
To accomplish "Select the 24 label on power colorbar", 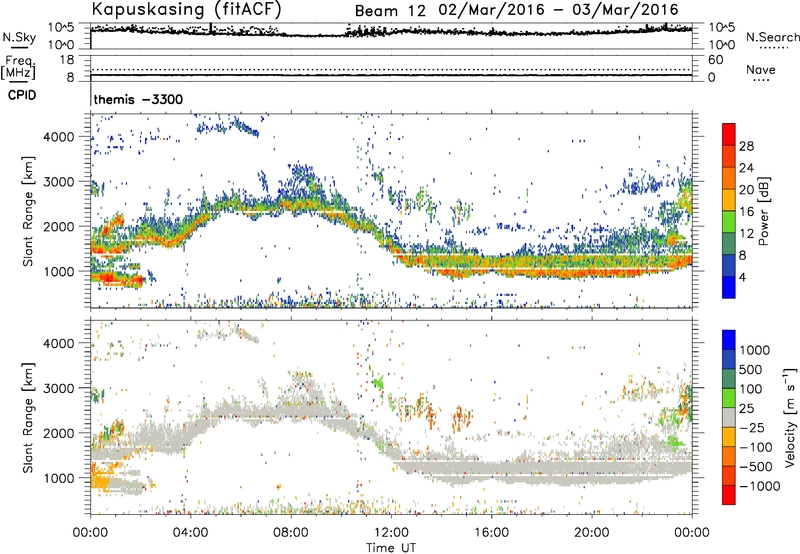I will pyautogui.click(x=746, y=168).
